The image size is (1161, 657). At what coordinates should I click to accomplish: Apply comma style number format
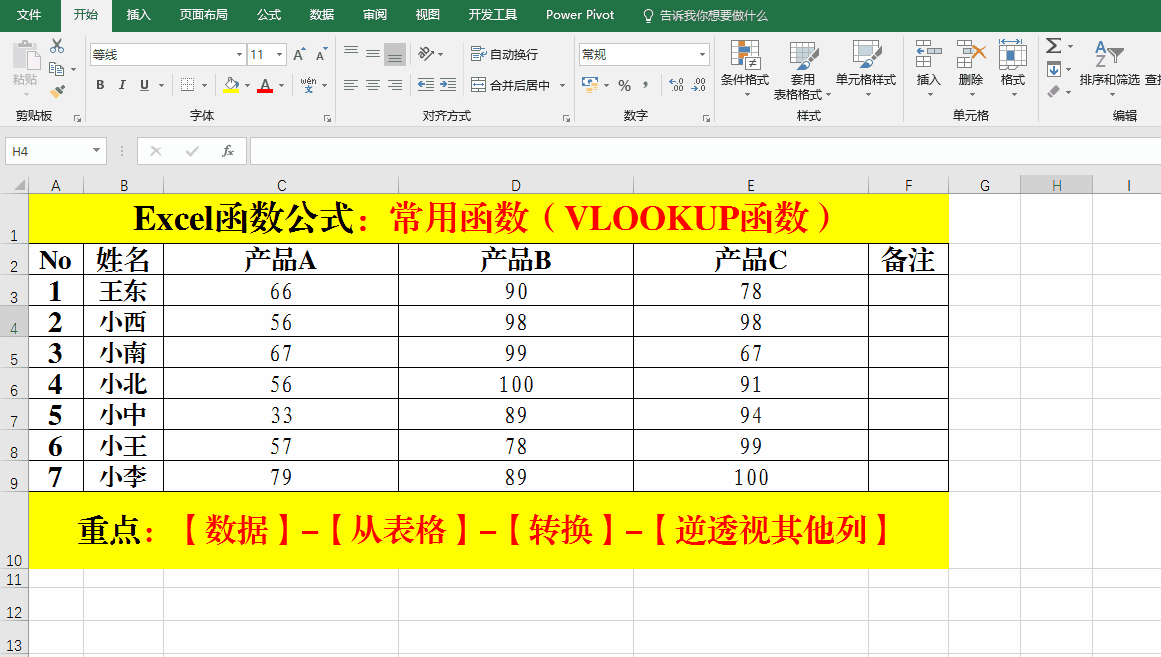[646, 85]
